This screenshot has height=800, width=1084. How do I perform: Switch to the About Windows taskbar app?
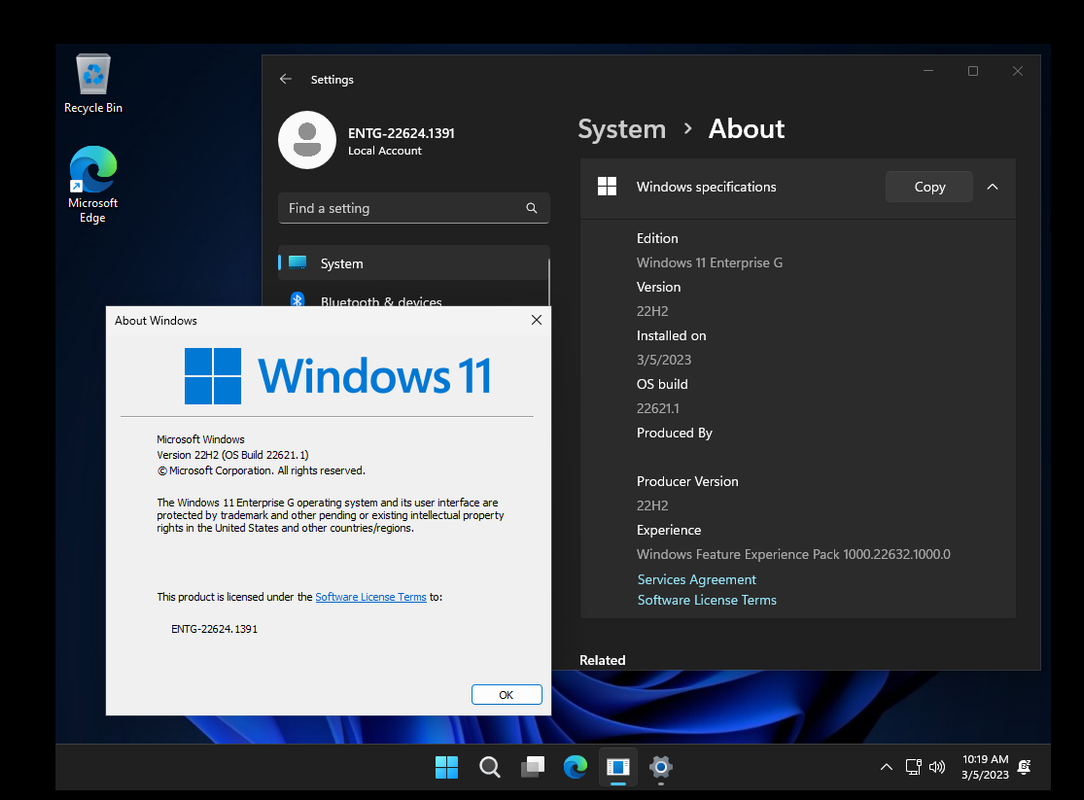(x=618, y=767)
